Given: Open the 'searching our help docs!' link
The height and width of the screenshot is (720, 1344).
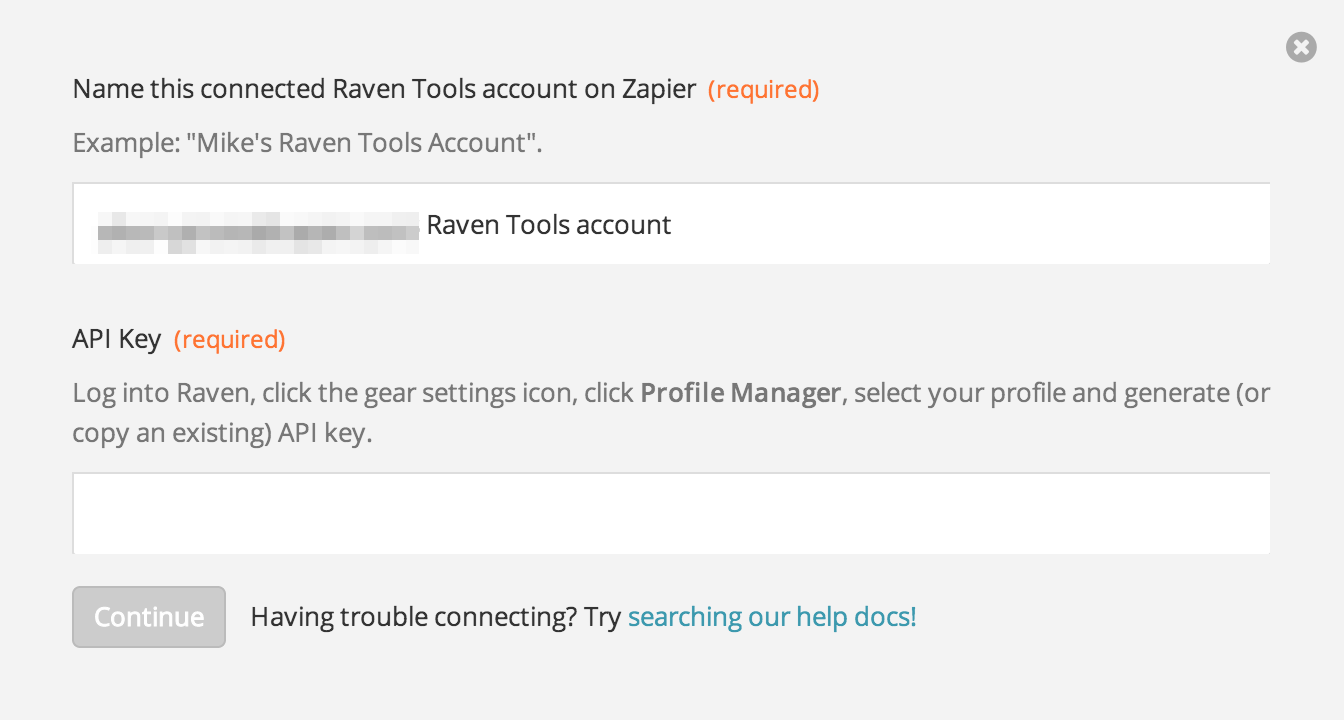Looking at the screenshot, I should (x=772, y=617).
